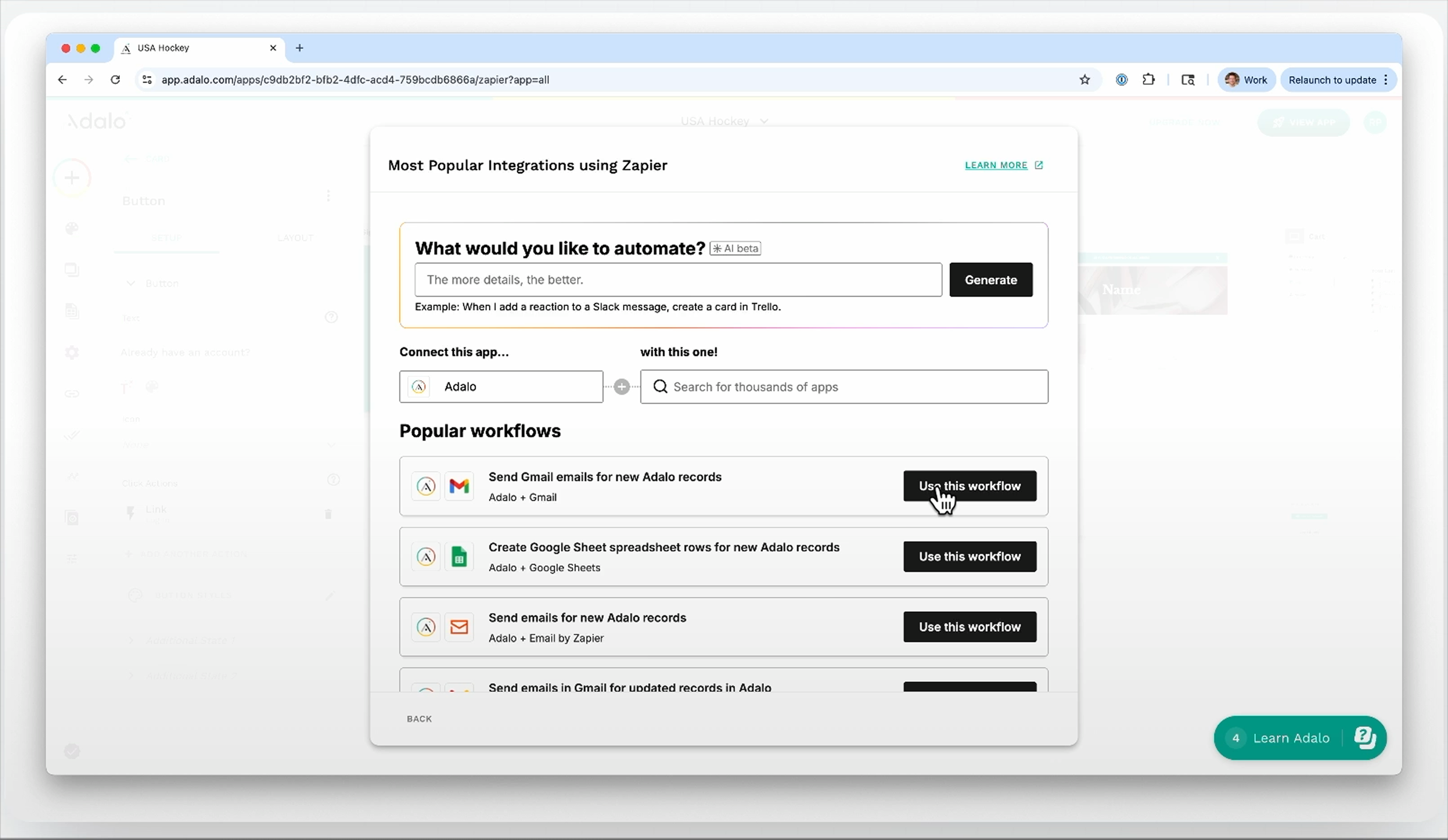Open the Work profile menu in Chrome
Screen dimensions: 1448x840
(1246, 80)
